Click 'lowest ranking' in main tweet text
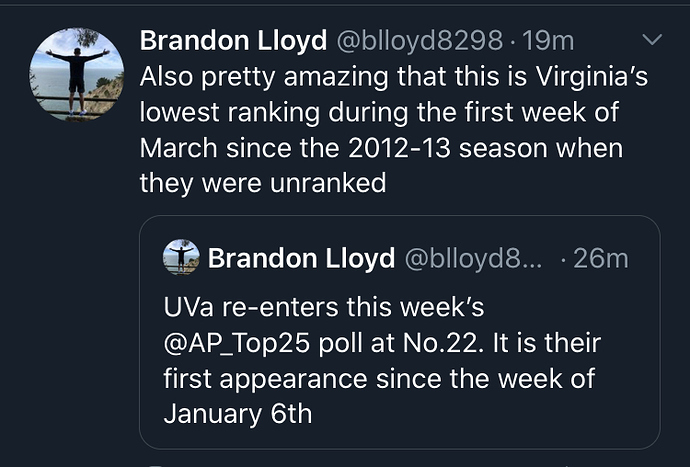The width and height of the screenshot is (690, 467). [230, 112]
